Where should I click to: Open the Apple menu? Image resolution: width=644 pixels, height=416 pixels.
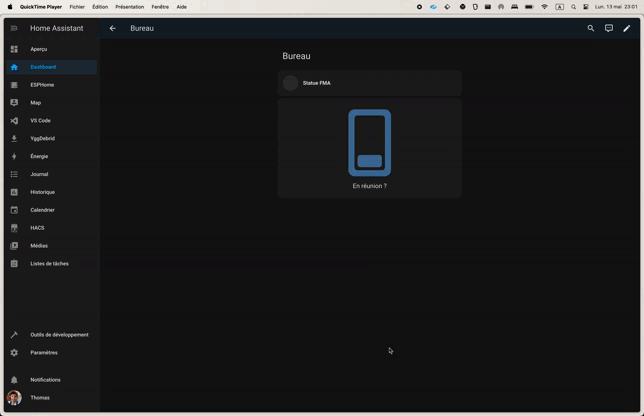tap(10, 7)
